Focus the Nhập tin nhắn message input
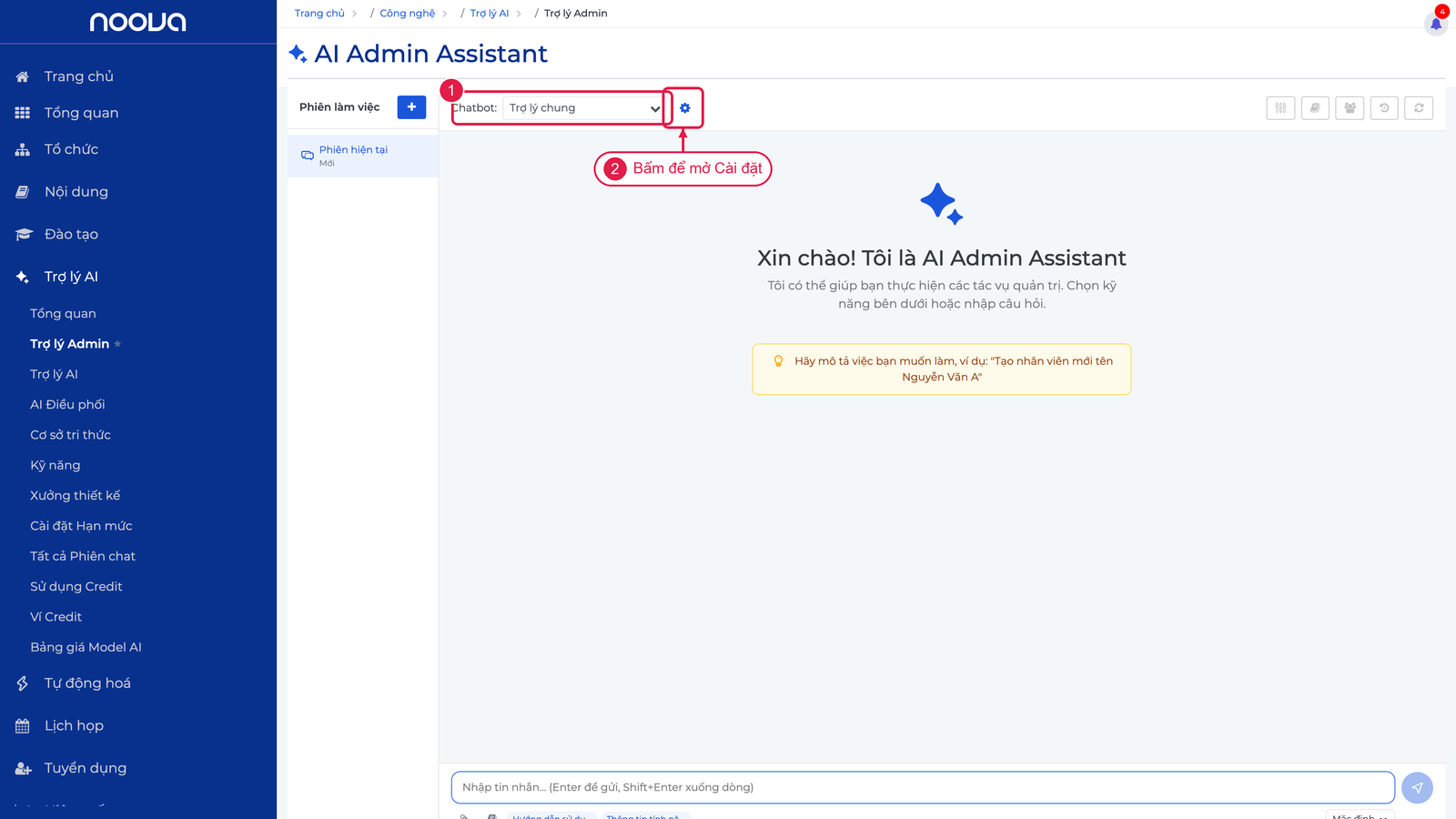Screen dimensions: 1456x819 tap(923, 788)
